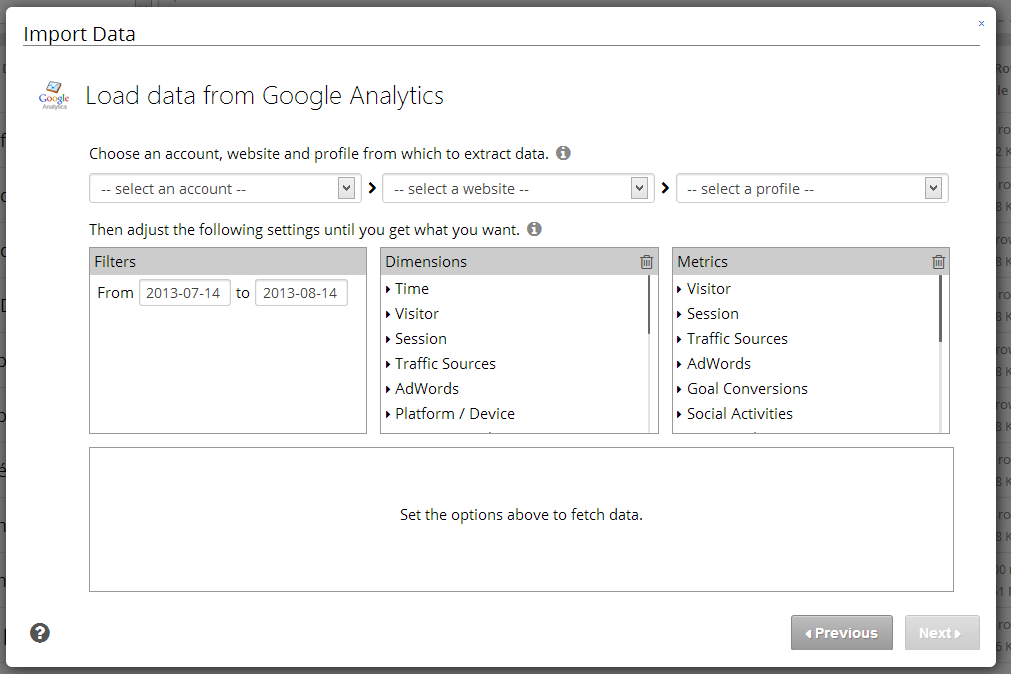Click the Metrics panel header label
The image size is (1011, 674).
click(702, 262)
